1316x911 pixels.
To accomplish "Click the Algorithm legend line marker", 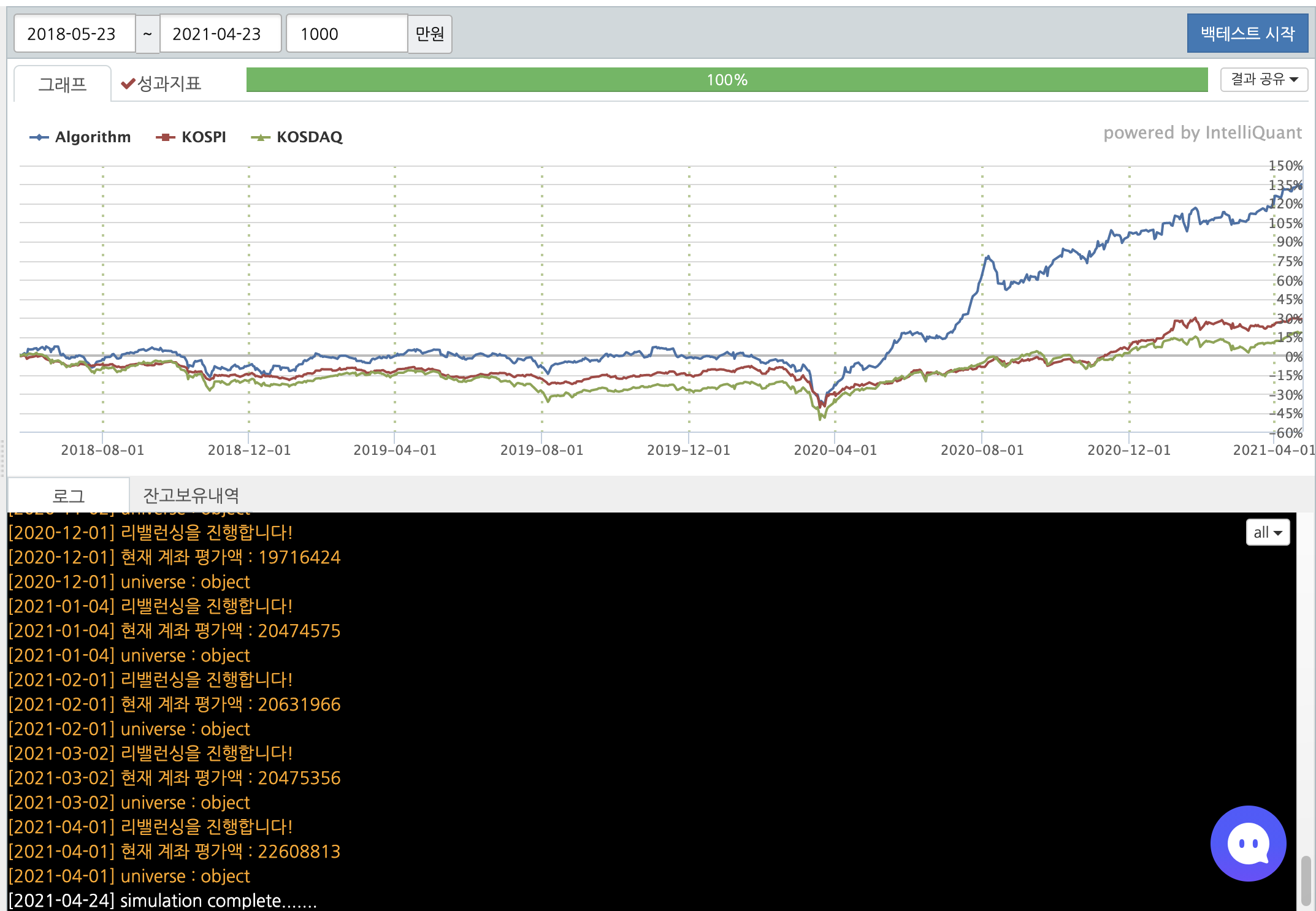I will point(39,137).
